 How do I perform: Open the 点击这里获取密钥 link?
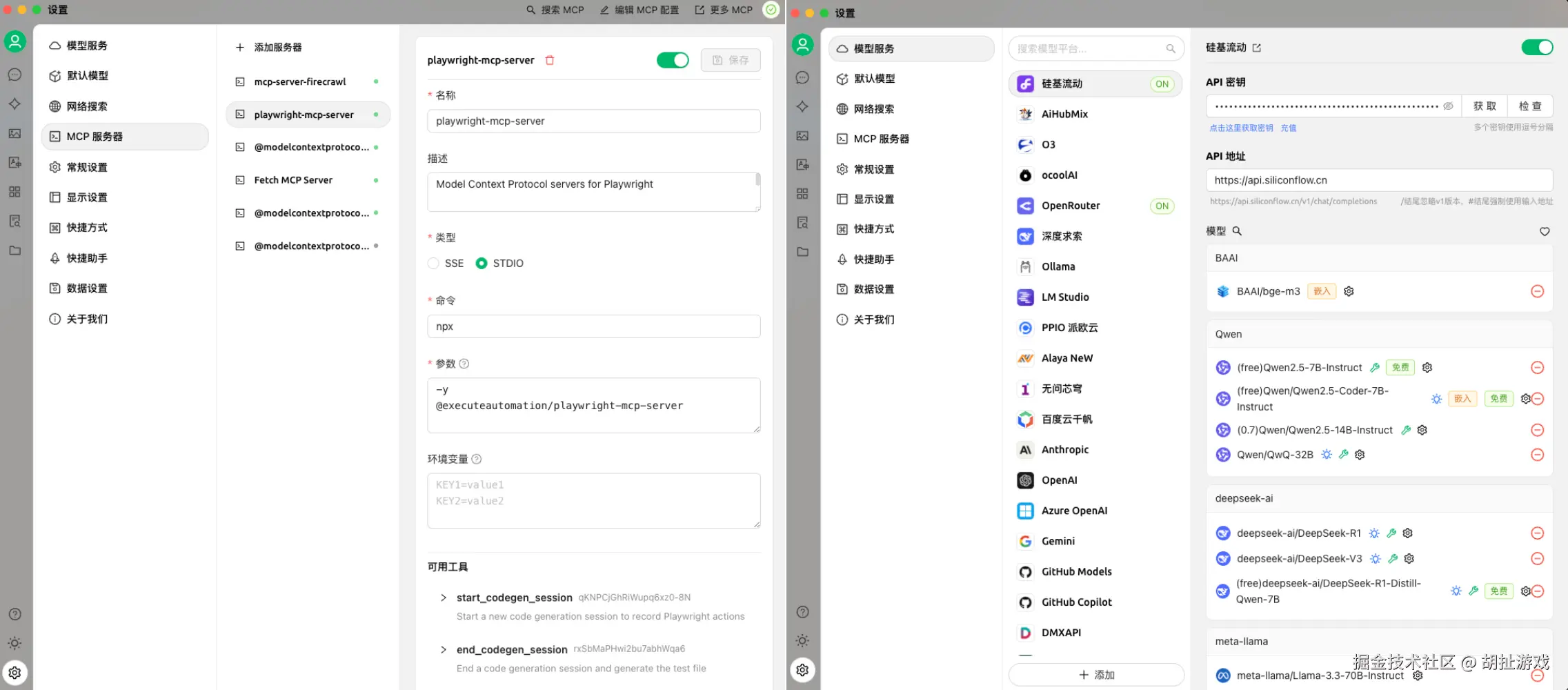point(1241,128)
